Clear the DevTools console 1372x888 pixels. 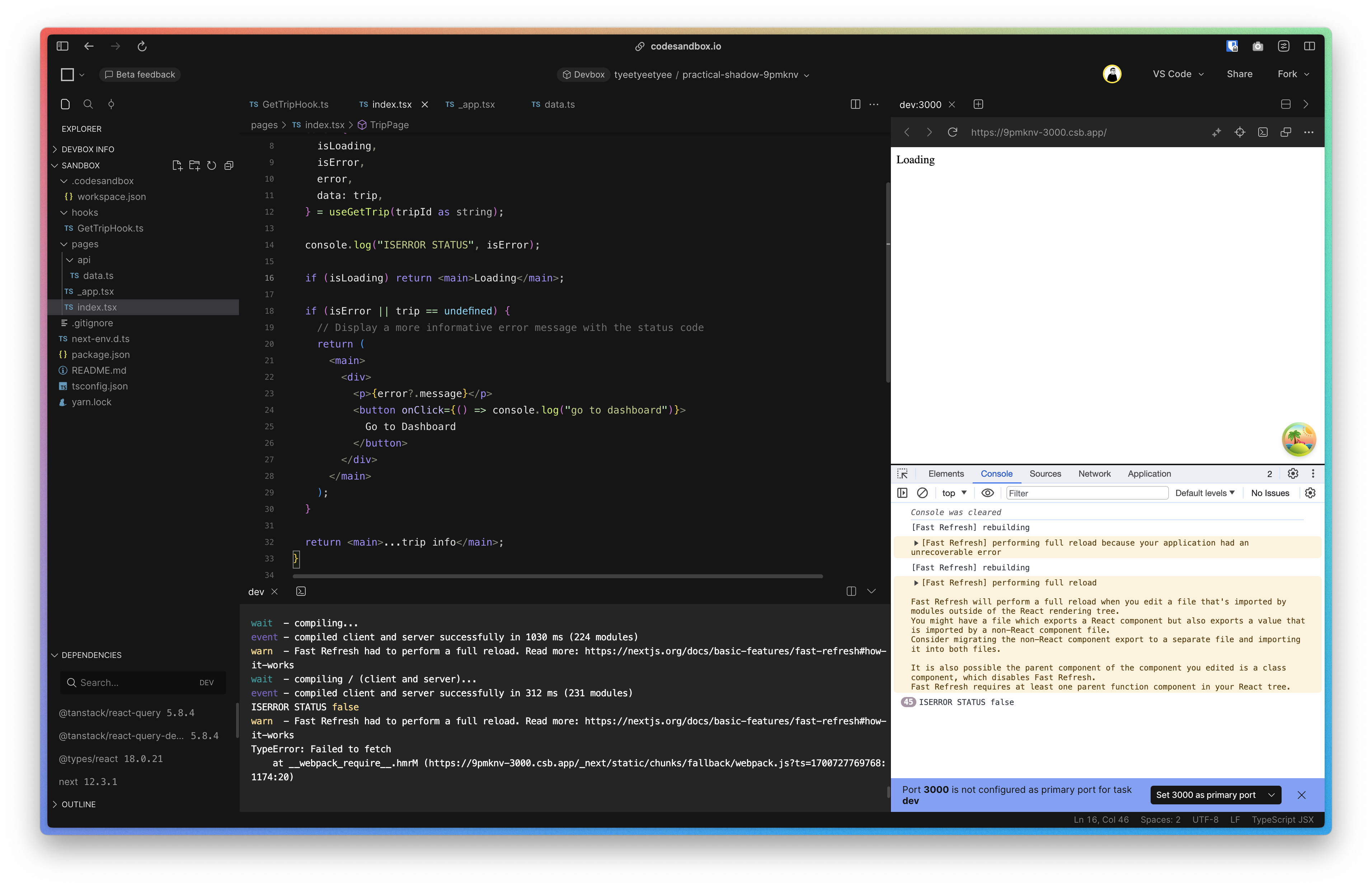tap(922, 493)
